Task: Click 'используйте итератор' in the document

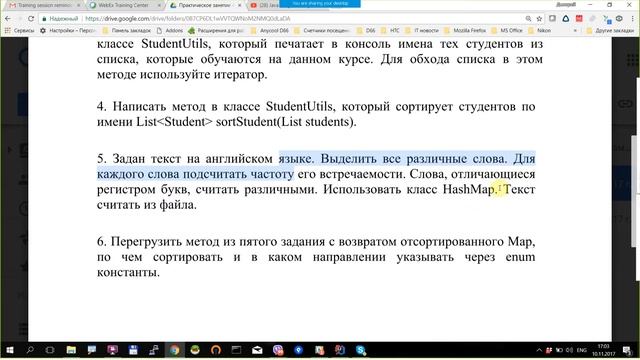Action: 204,75
